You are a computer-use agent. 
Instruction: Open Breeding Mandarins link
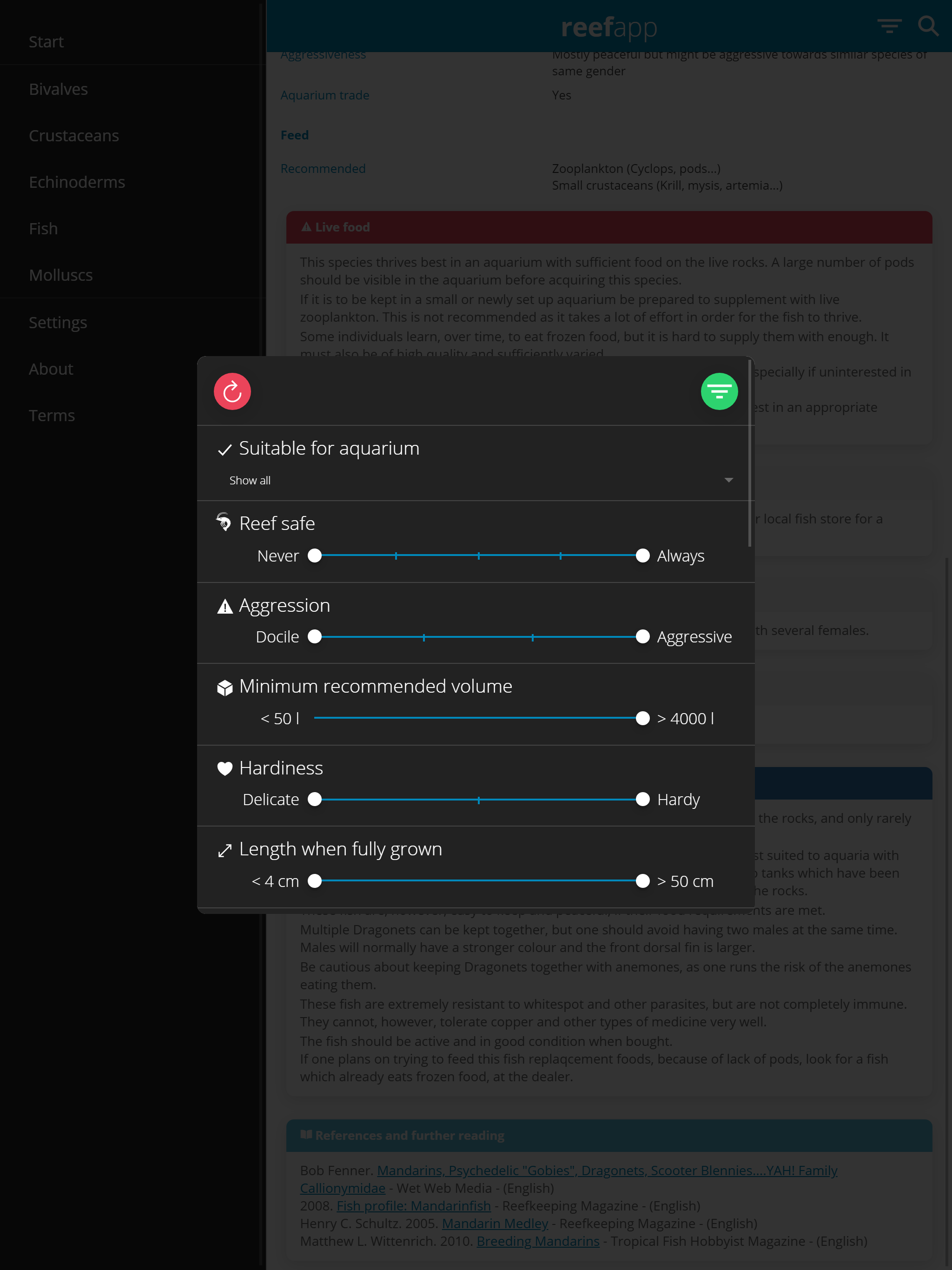point(537,1241)
